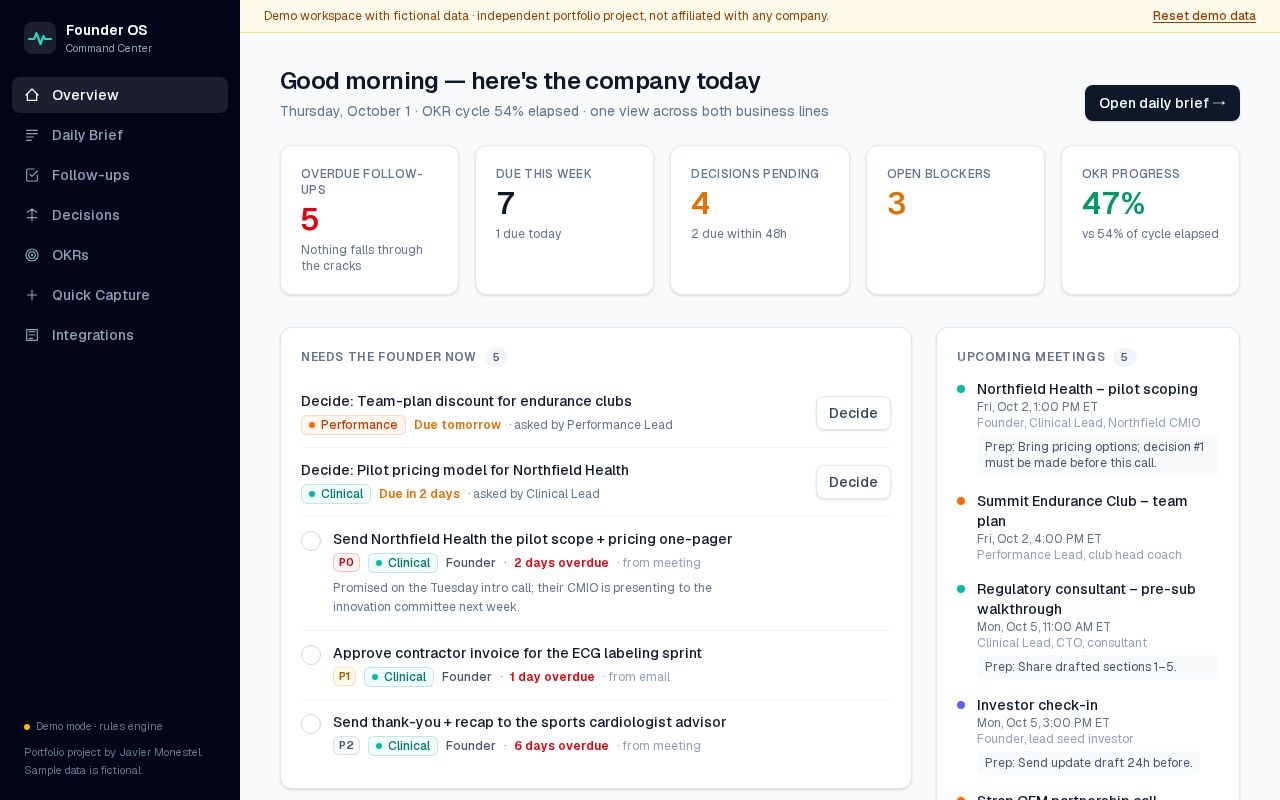Click prep note 'Share drafted sections 1–5.'
This screenshot has height=800, width=1280.
click(x=1098, y=667)
